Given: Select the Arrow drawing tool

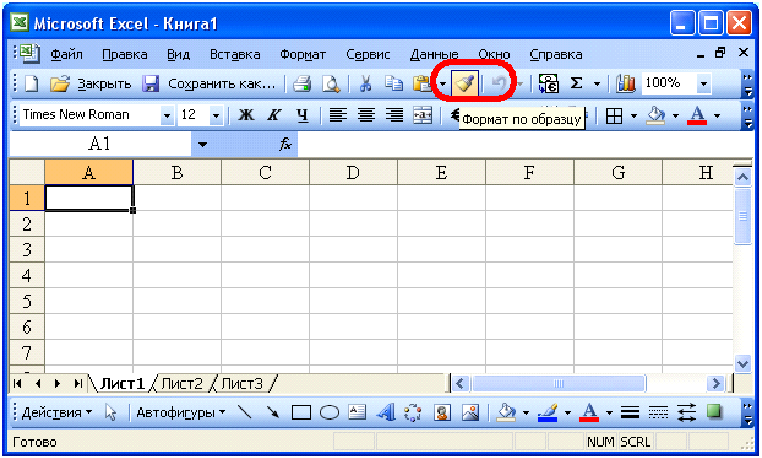Looking at the screenshot, I should point(273,412).
